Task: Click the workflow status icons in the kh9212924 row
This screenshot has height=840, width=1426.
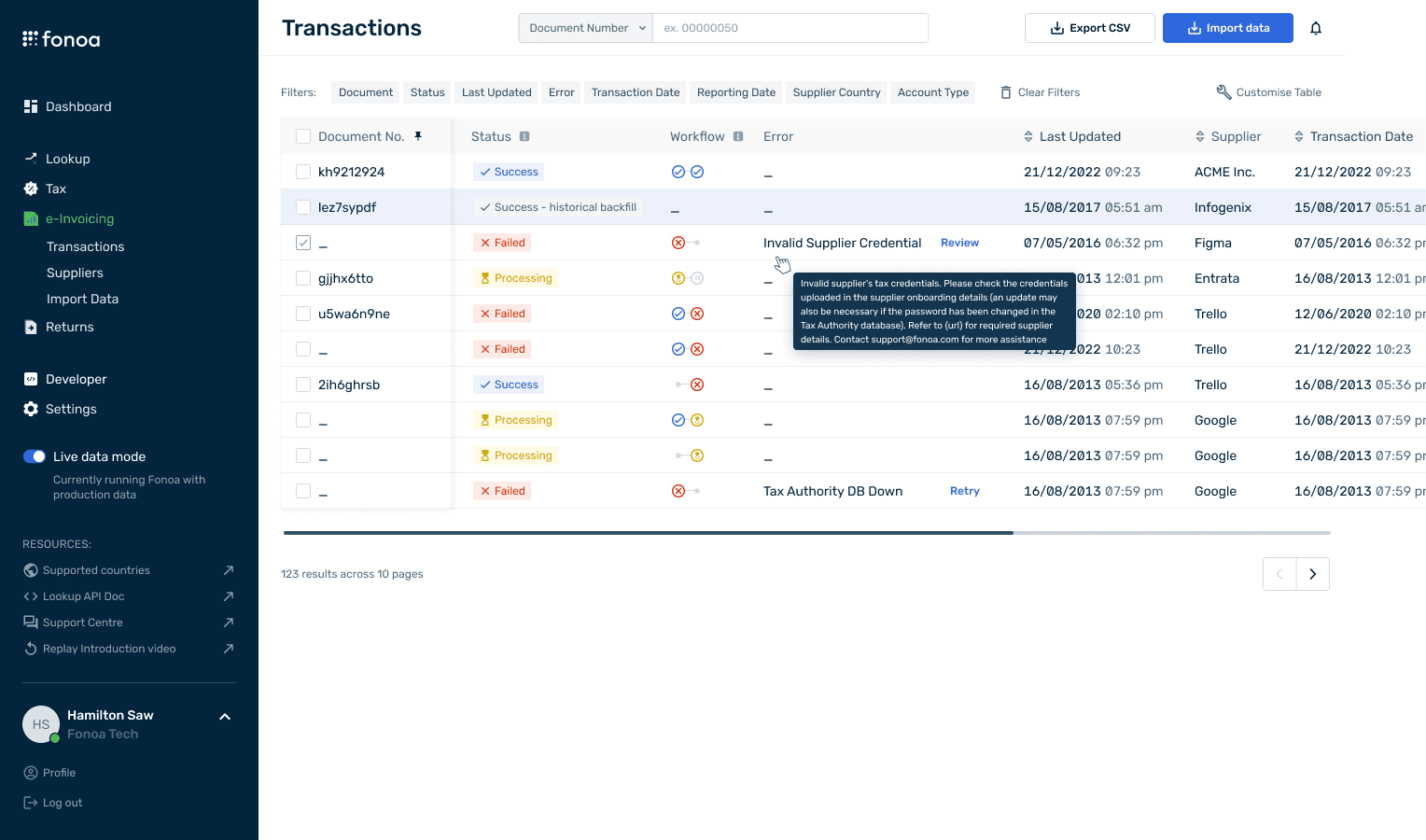Action: point(688,172)
